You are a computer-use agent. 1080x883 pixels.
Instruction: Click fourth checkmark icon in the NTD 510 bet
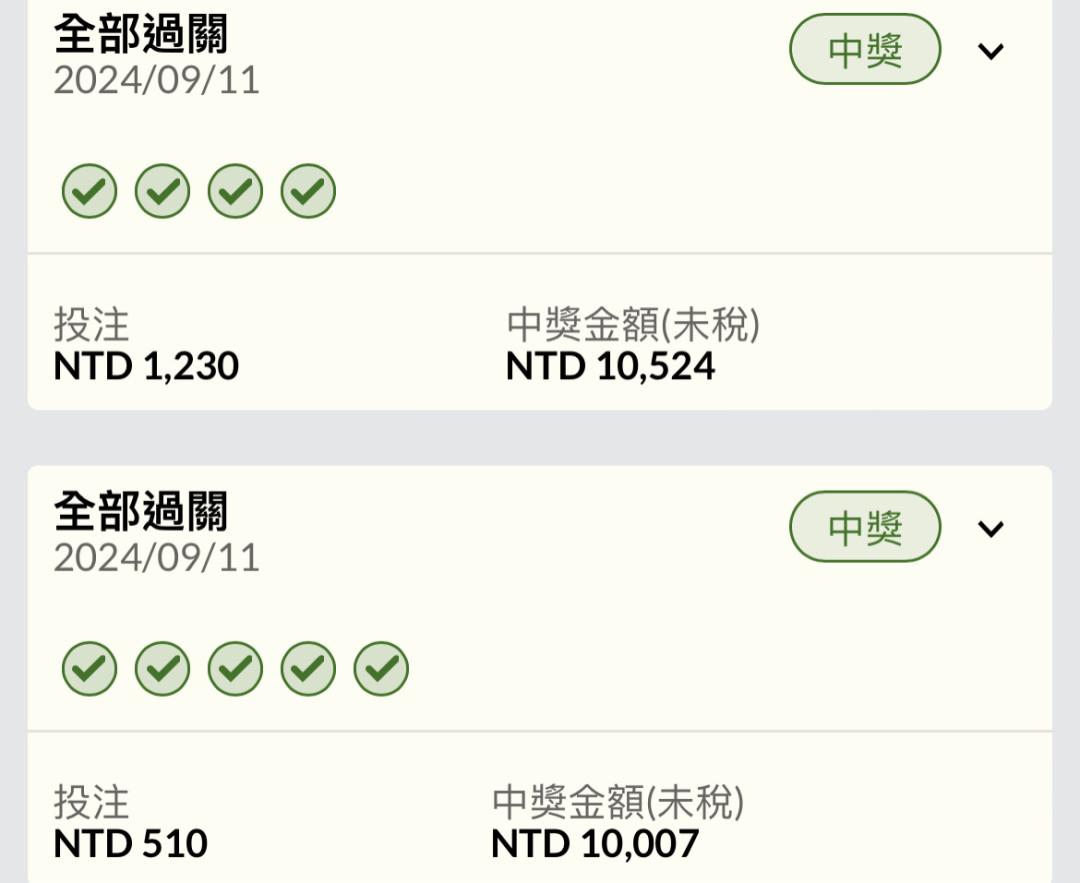308,668
